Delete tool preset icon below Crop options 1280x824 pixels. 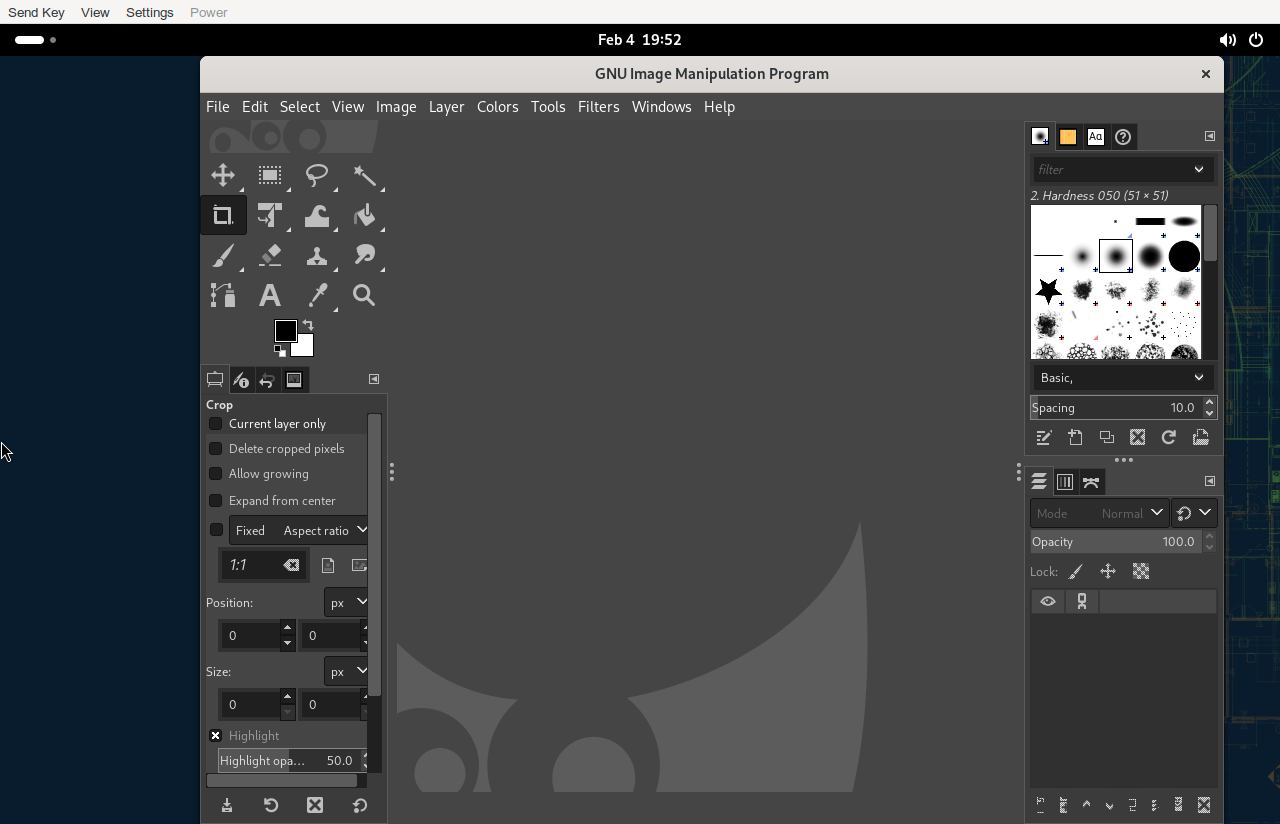pos(315,805)
